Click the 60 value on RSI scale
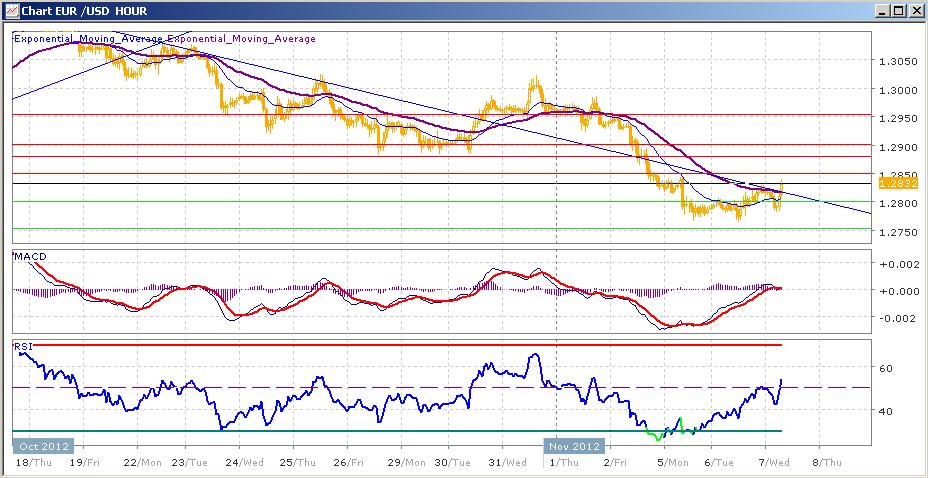The height and width of the screenshot is (478, 928). 886,368
